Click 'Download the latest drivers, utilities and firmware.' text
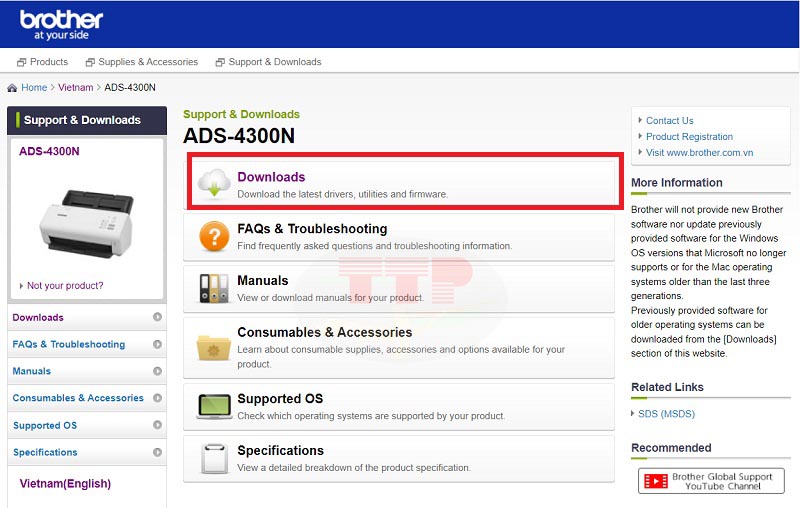Screen dimensions: 800x508 [342, 194]
